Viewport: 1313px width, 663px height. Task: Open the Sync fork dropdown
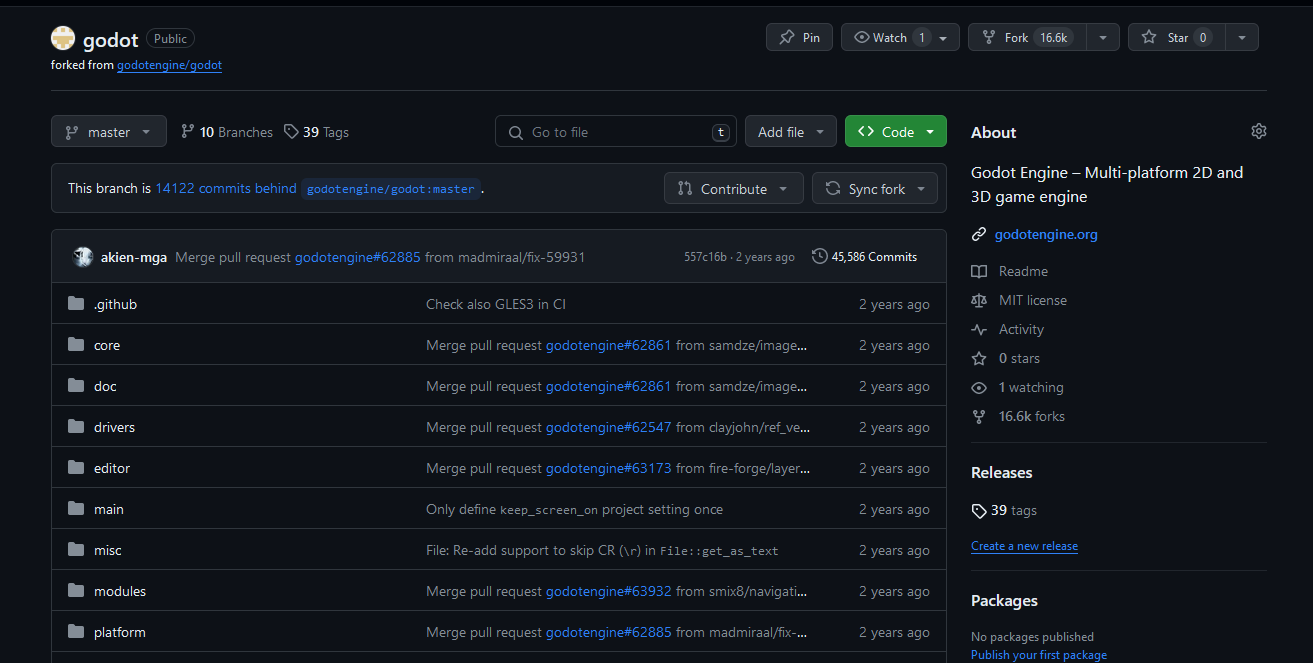[875, 188]
